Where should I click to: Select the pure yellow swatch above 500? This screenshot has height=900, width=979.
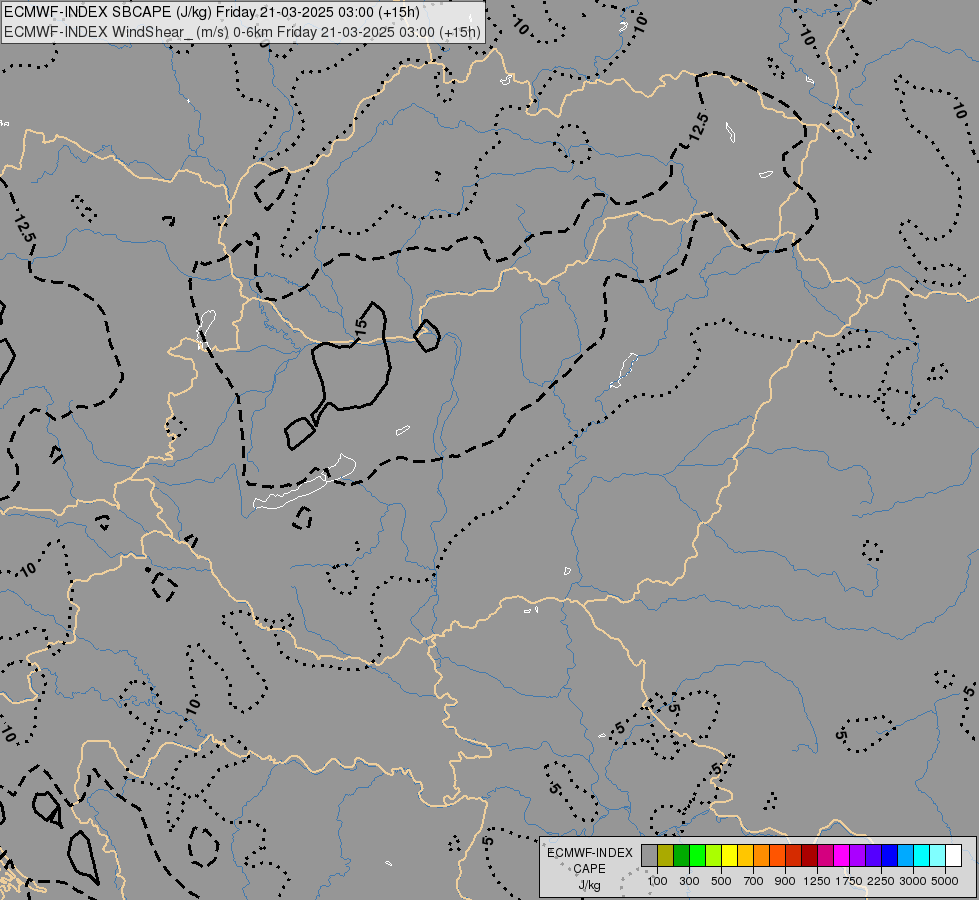730,855
